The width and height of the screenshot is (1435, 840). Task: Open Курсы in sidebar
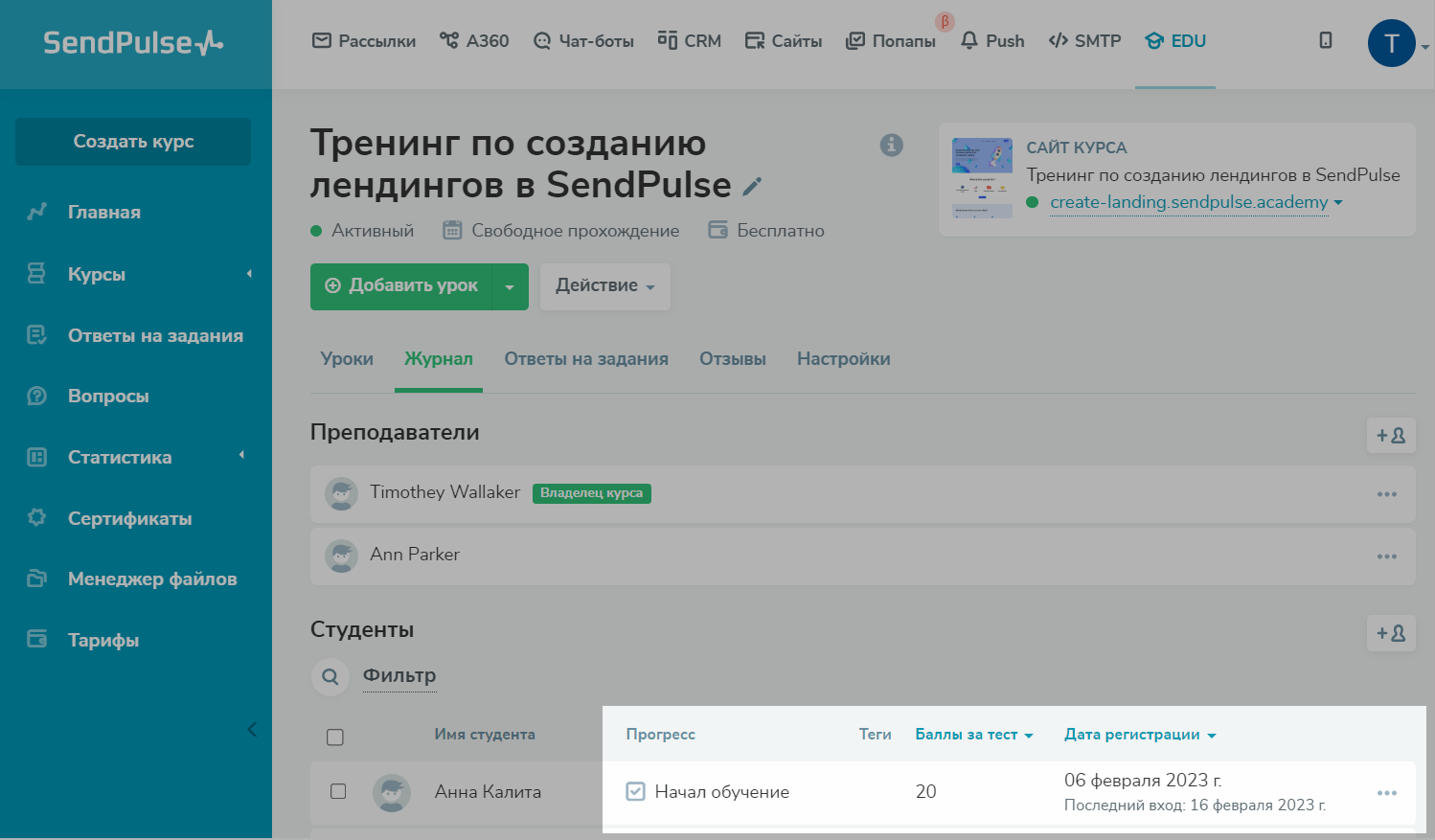96,274
